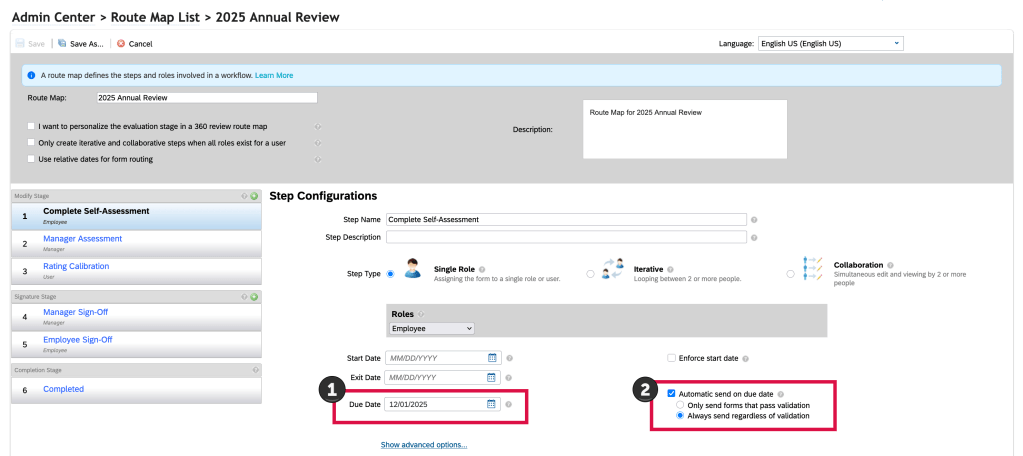Enable 'Use relative dates for form routing'
1023x456 pixels.
[31, 159]
